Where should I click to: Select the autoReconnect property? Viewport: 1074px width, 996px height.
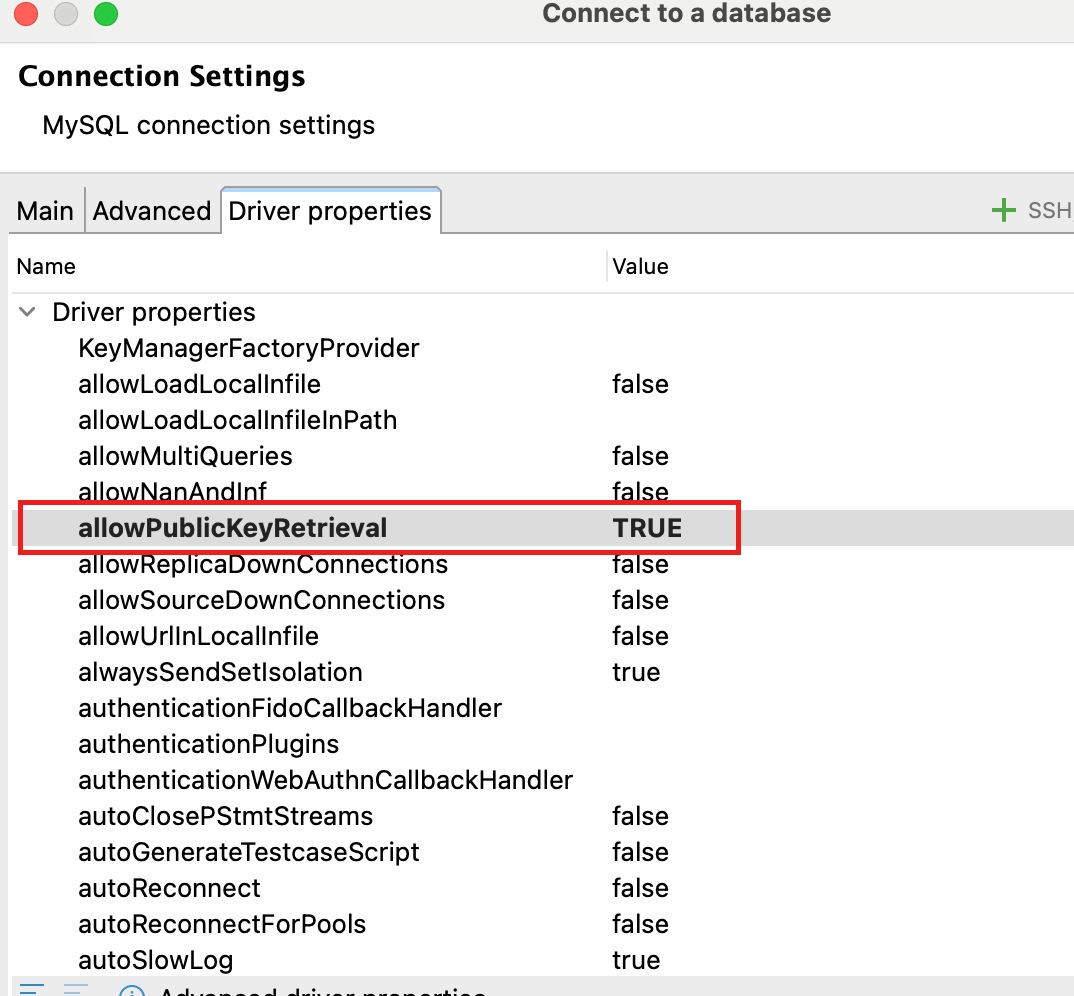click(169, 888)
